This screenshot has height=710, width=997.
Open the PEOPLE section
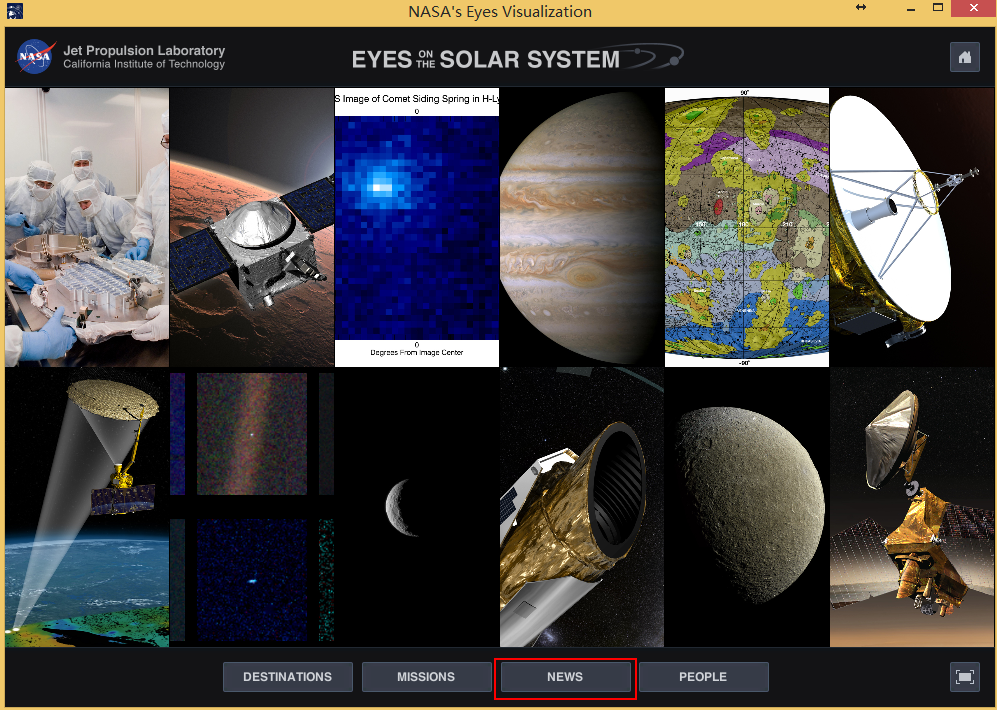(703, 676)
